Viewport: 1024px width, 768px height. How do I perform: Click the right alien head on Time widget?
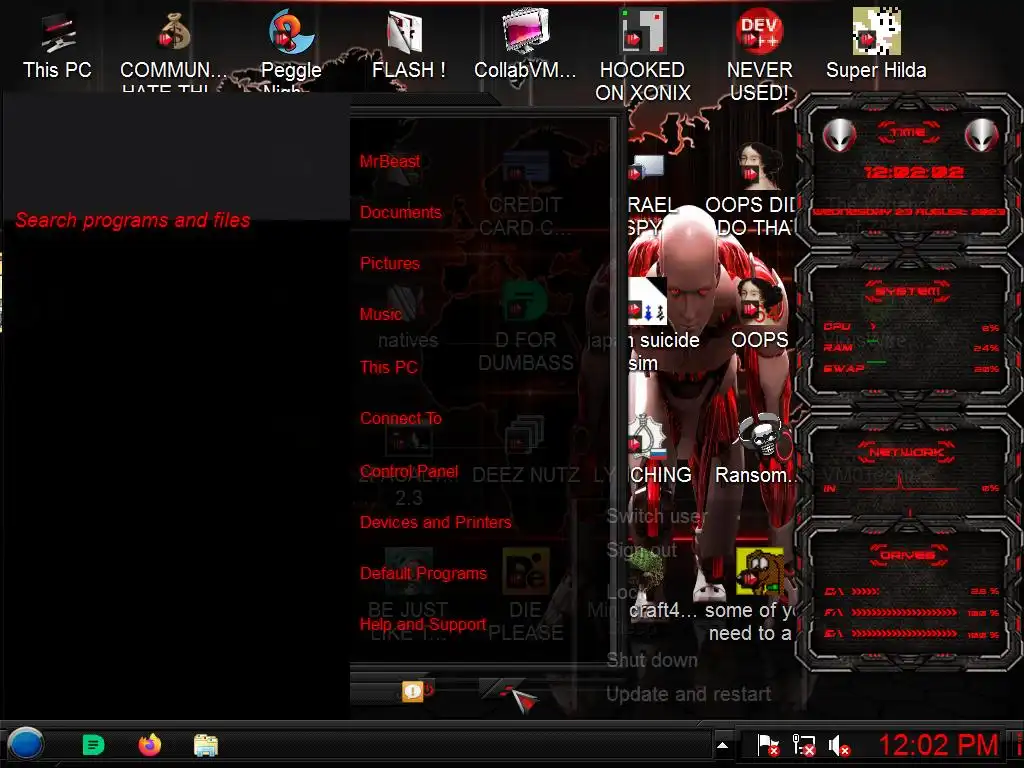[x=982, y=136]
